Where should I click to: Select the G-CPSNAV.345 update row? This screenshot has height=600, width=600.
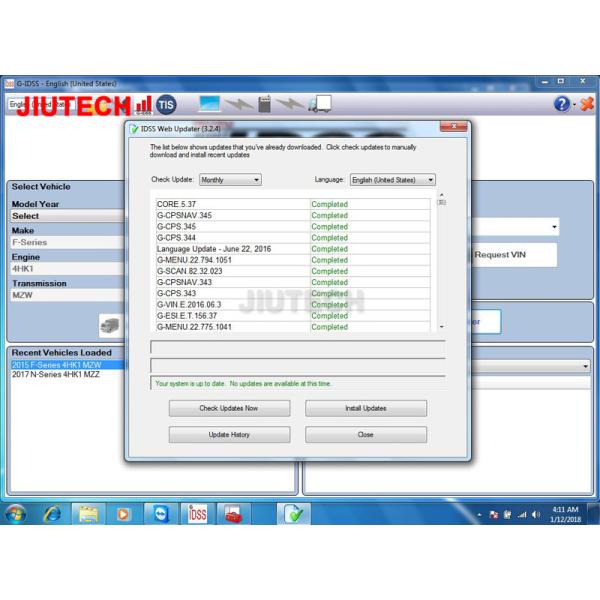pyautogui.click(x=293, y=215)
